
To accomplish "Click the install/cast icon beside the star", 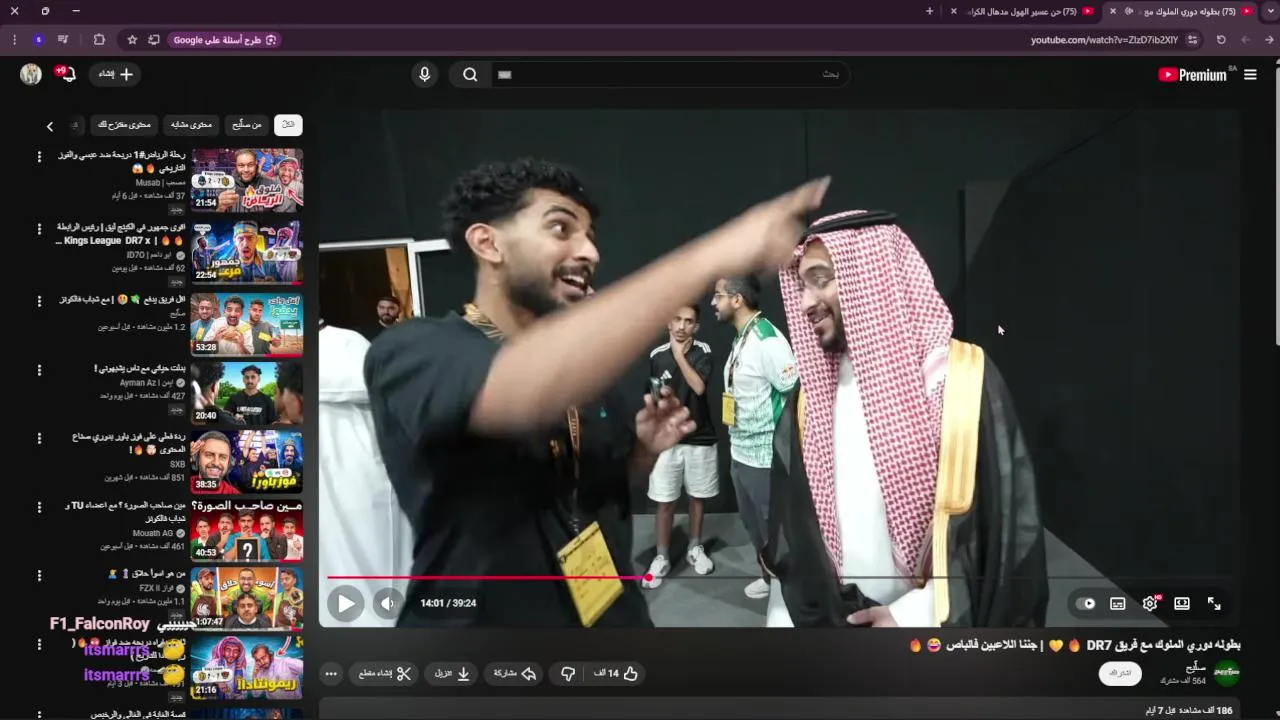I will pos(154,40).
